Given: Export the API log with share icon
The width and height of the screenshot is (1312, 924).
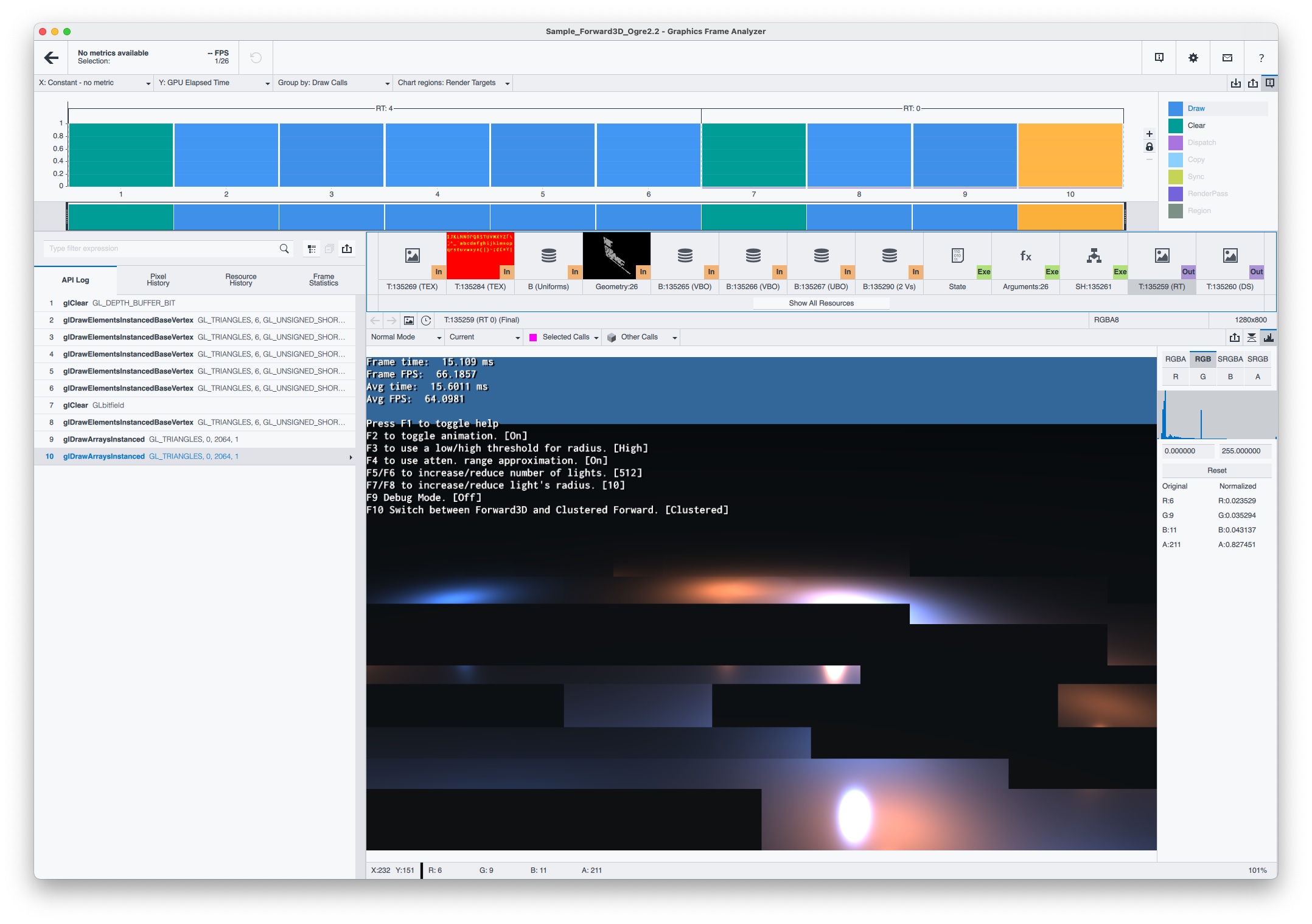Looking at the screenshot, I should pos(347,249).
